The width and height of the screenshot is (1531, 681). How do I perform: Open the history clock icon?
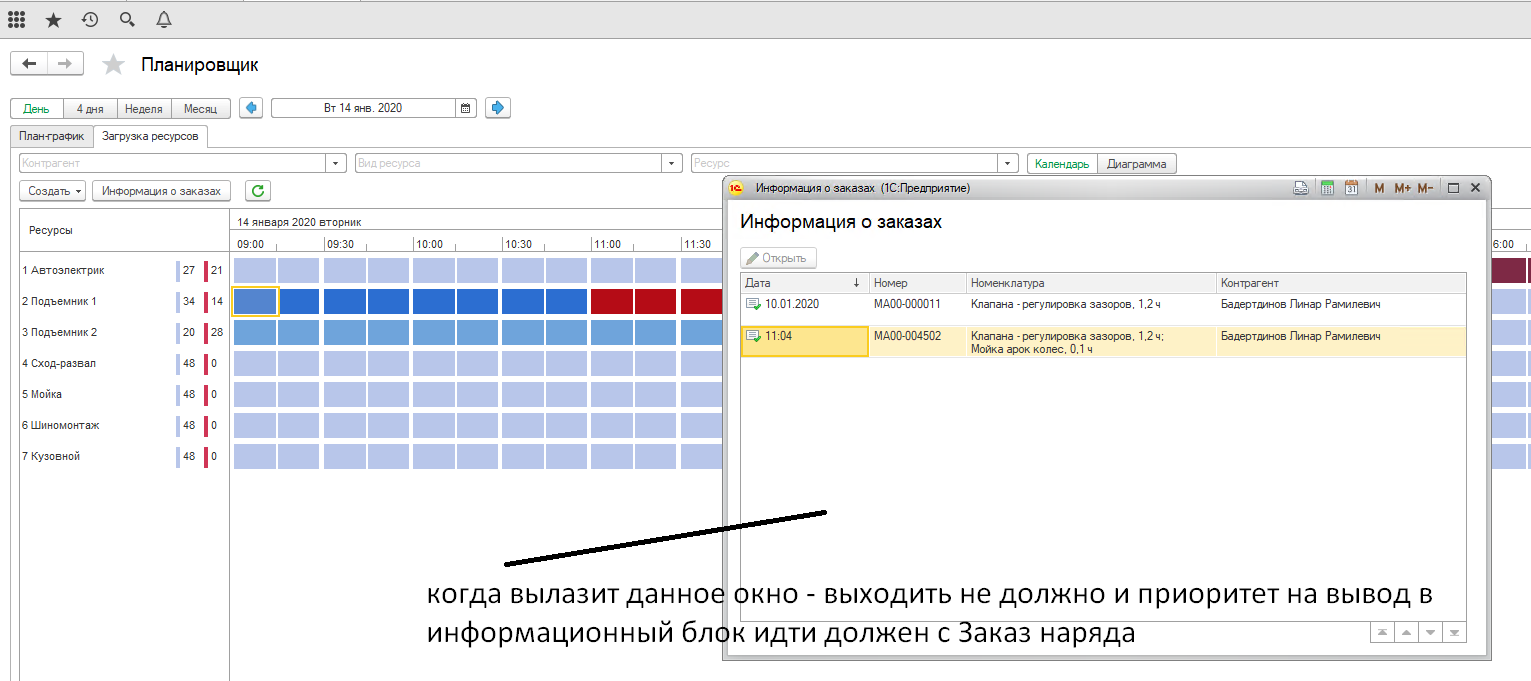[x=90, y=19]
